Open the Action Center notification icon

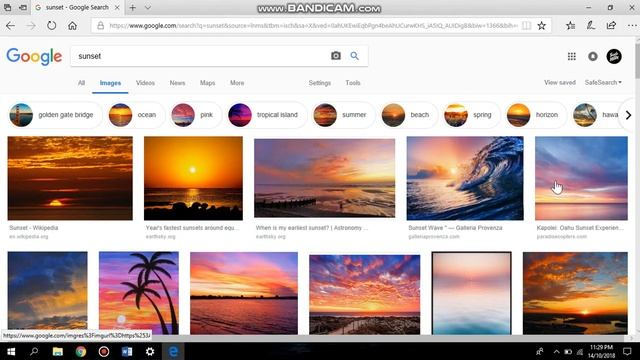tap(627, 351)
